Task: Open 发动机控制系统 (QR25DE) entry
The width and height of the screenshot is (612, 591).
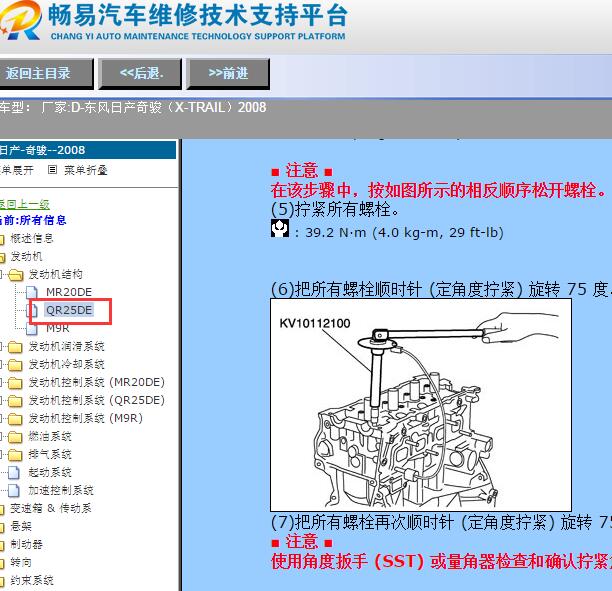Action: point(96,401)
